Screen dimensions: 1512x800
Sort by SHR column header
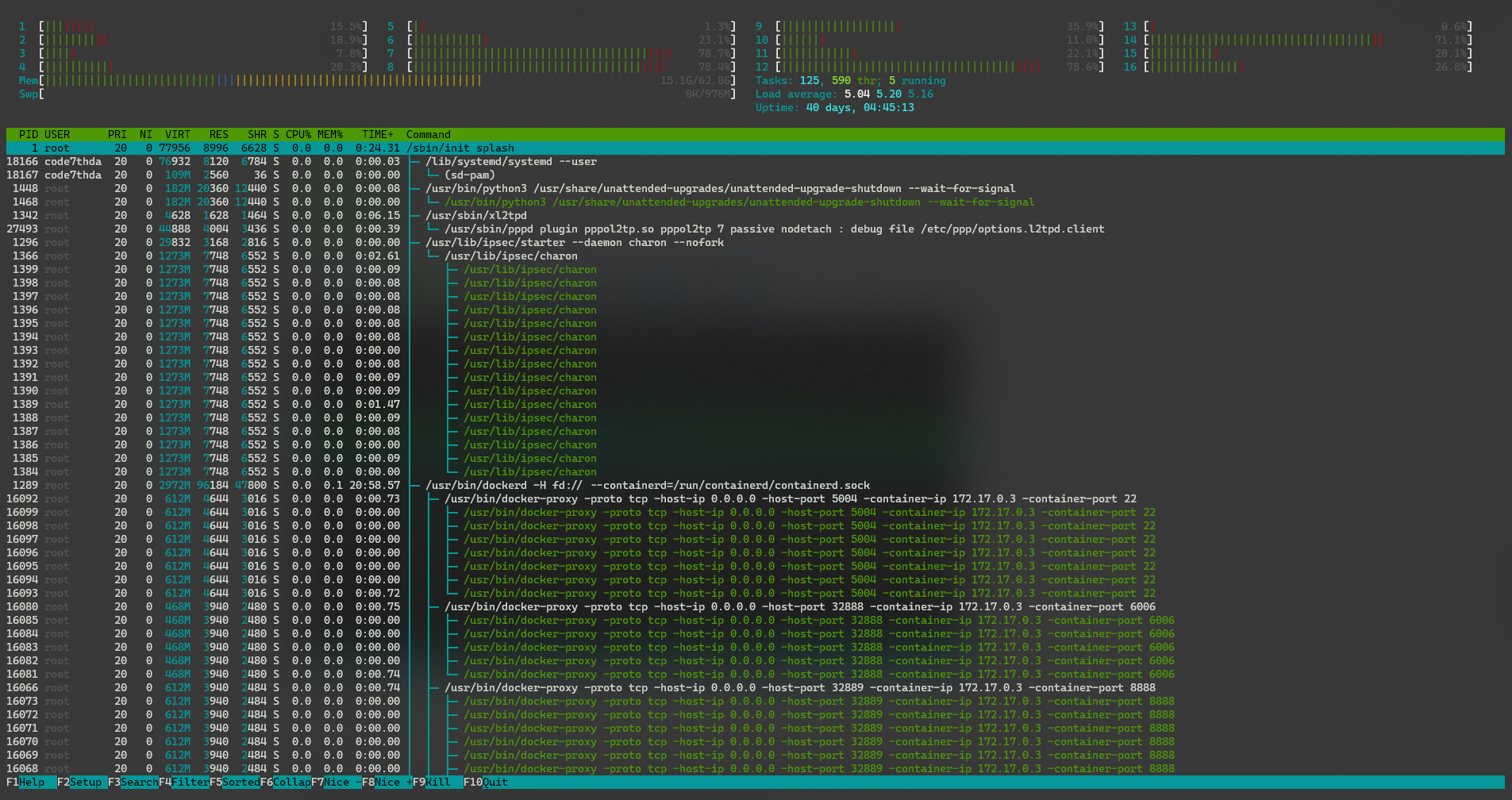pos(257,134)
